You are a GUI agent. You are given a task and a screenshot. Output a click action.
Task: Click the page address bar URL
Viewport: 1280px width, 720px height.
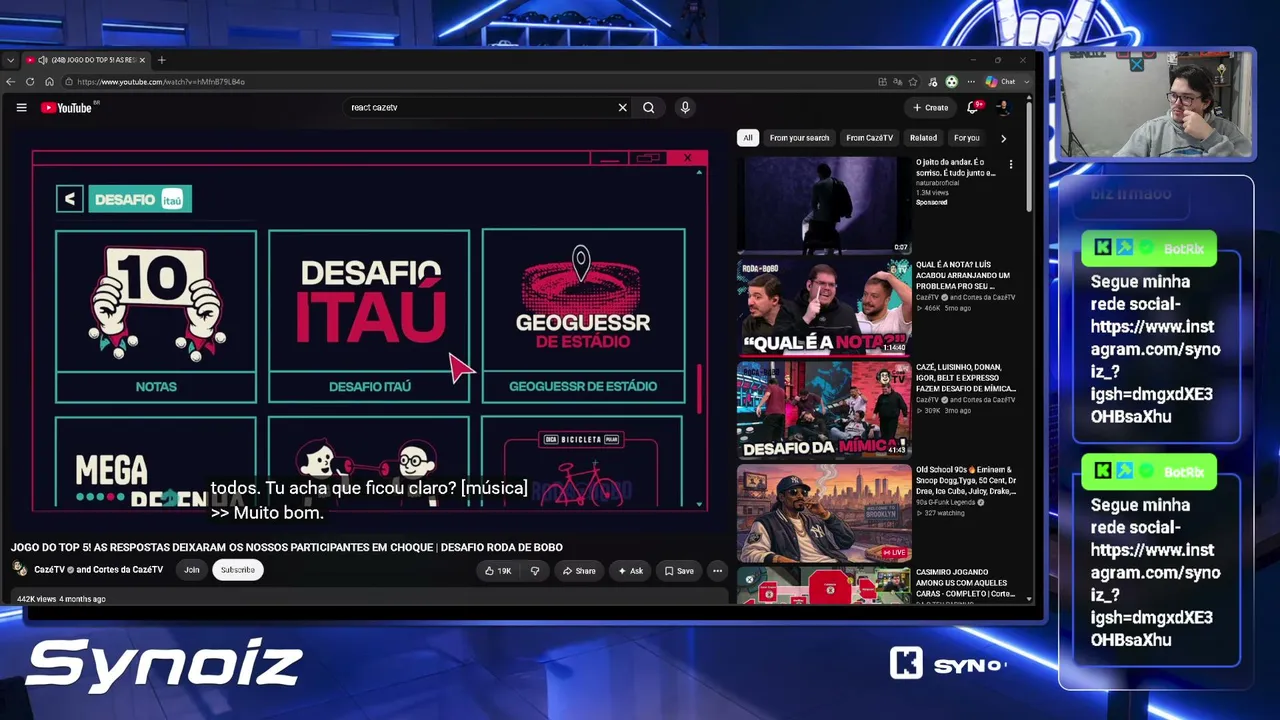click(x=161, y=82)
